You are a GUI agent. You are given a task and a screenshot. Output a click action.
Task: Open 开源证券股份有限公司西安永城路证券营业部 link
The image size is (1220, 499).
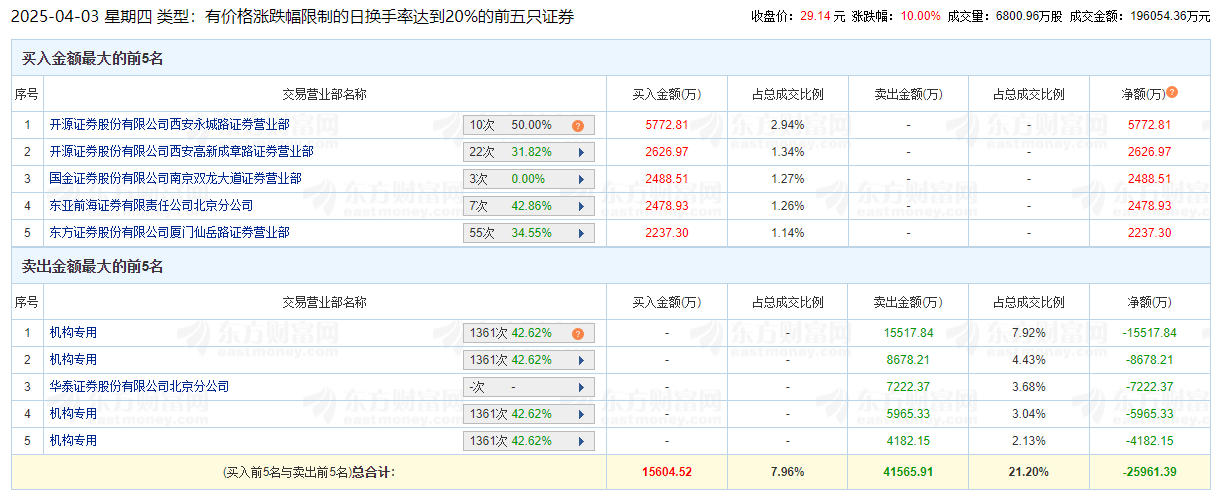(169, 125)
